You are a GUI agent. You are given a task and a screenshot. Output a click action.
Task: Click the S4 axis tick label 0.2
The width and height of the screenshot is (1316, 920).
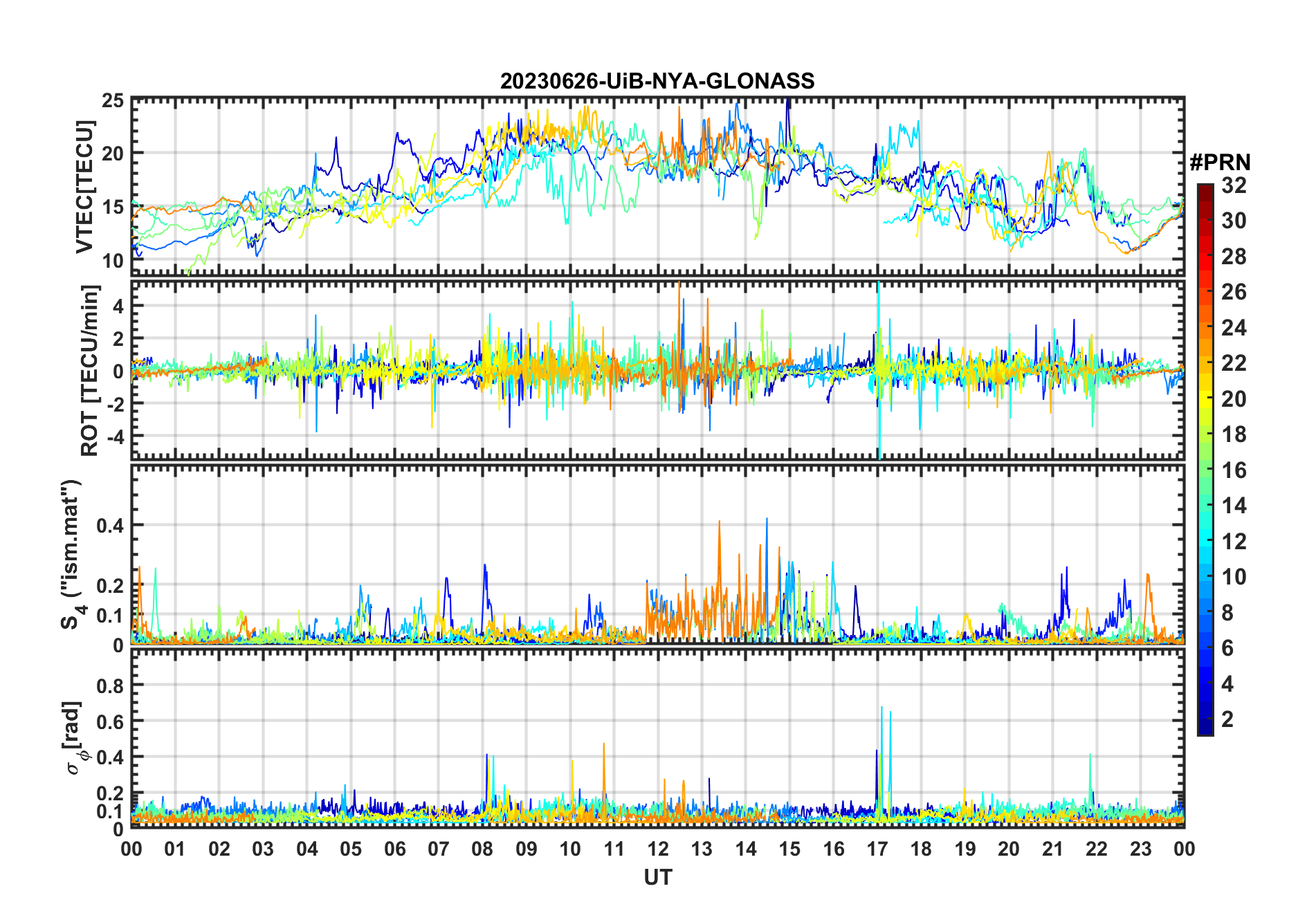[111, 586]
